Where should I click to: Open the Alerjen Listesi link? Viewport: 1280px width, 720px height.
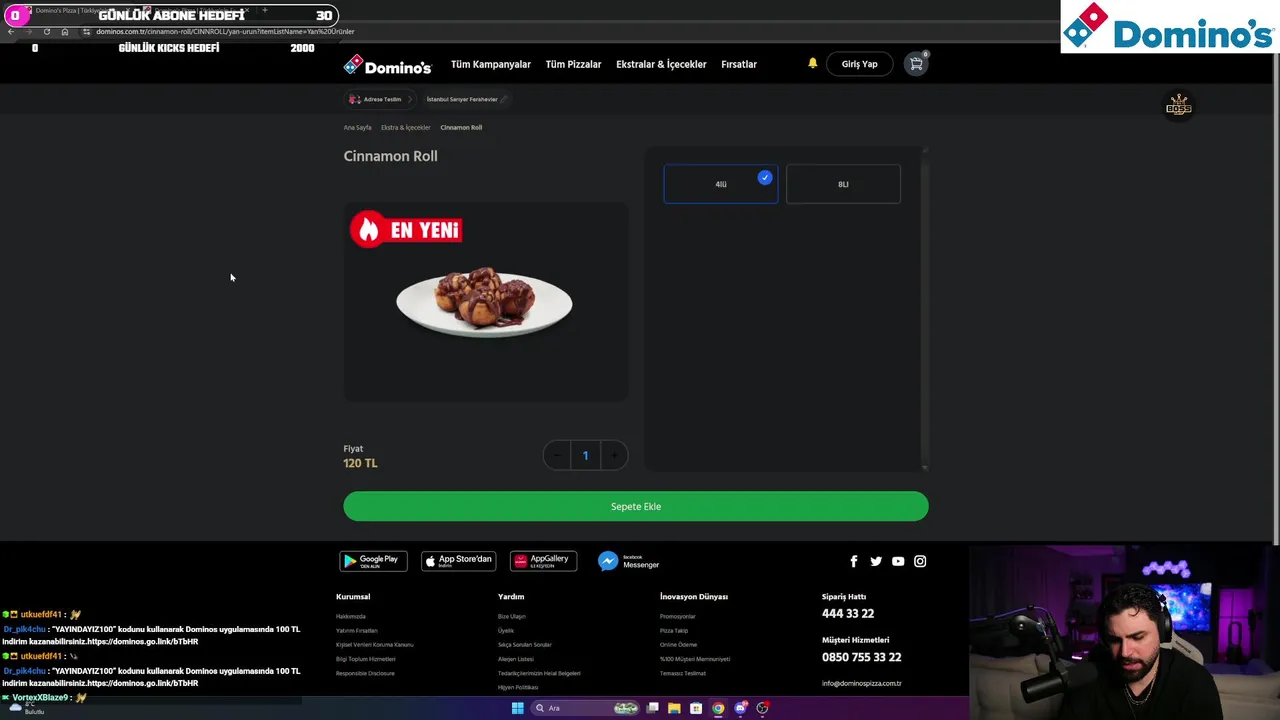click(x=516, y=659)
